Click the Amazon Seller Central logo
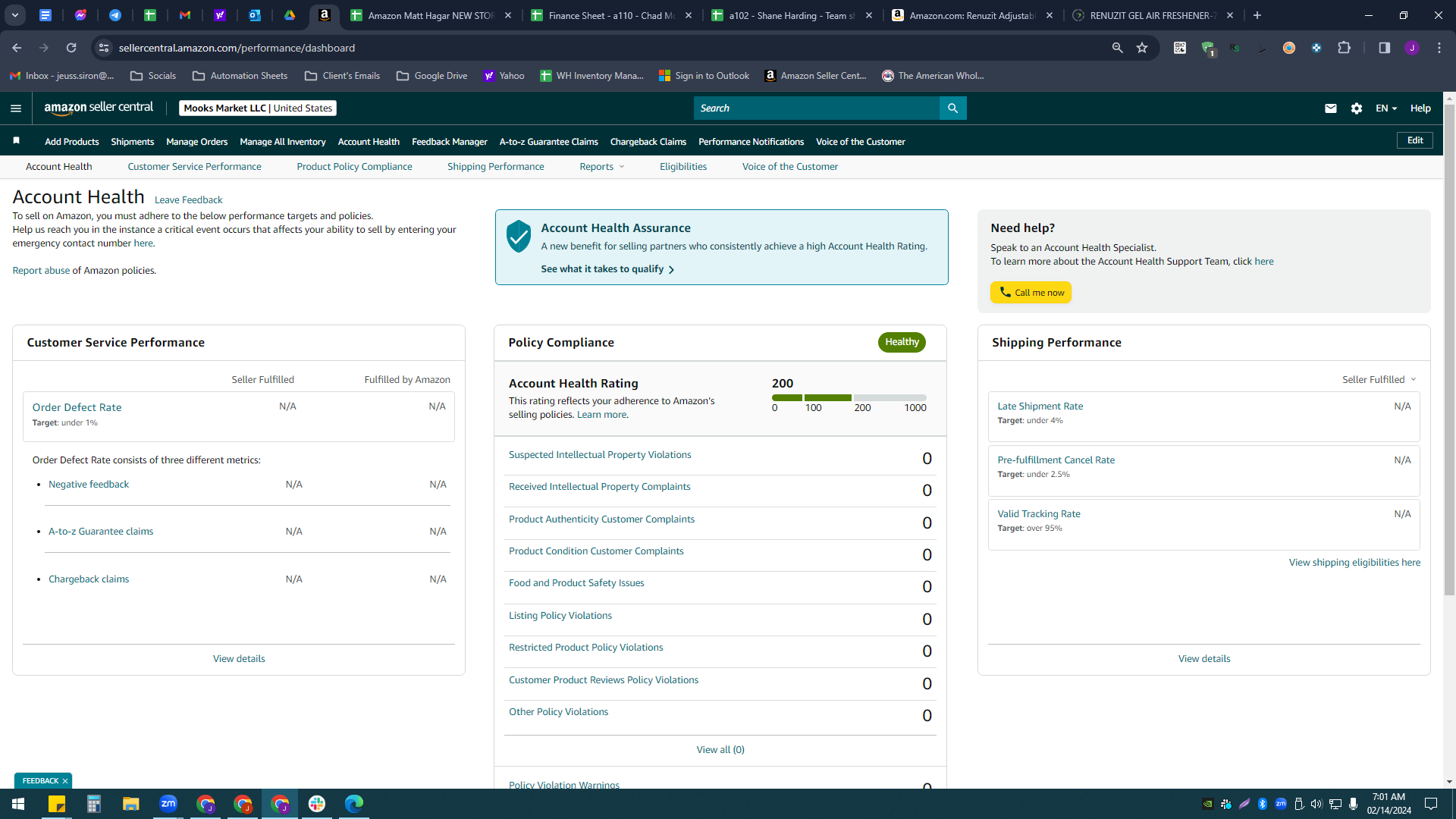The height and width of the screenshot is (819, 1456). coord(99,108)
